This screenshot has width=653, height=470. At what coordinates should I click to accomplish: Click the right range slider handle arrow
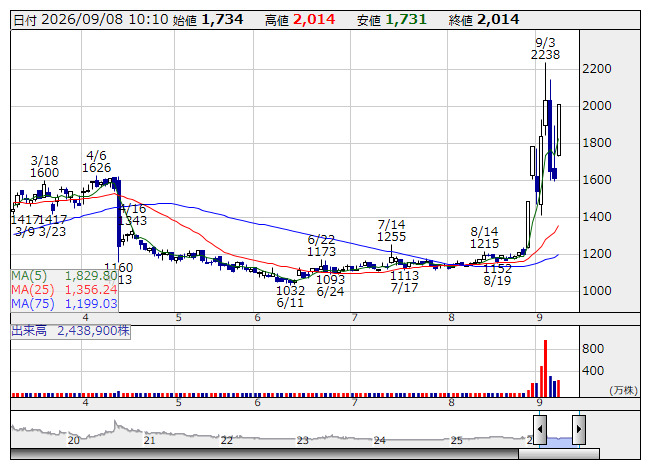tap(579, 429)
